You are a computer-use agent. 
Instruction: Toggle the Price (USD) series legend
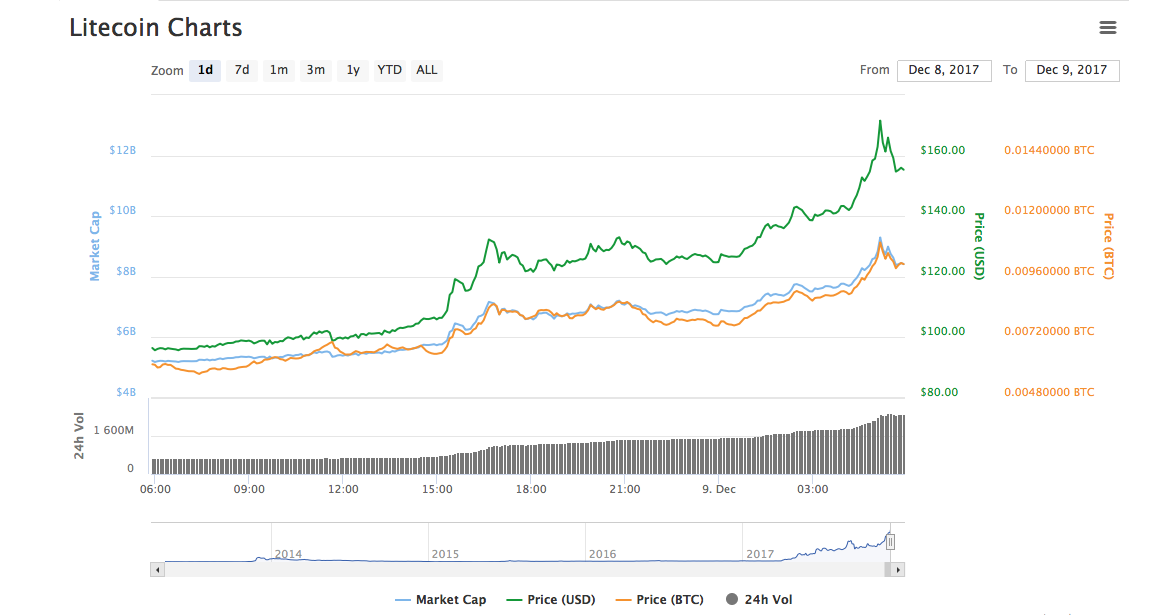[550, 600]
